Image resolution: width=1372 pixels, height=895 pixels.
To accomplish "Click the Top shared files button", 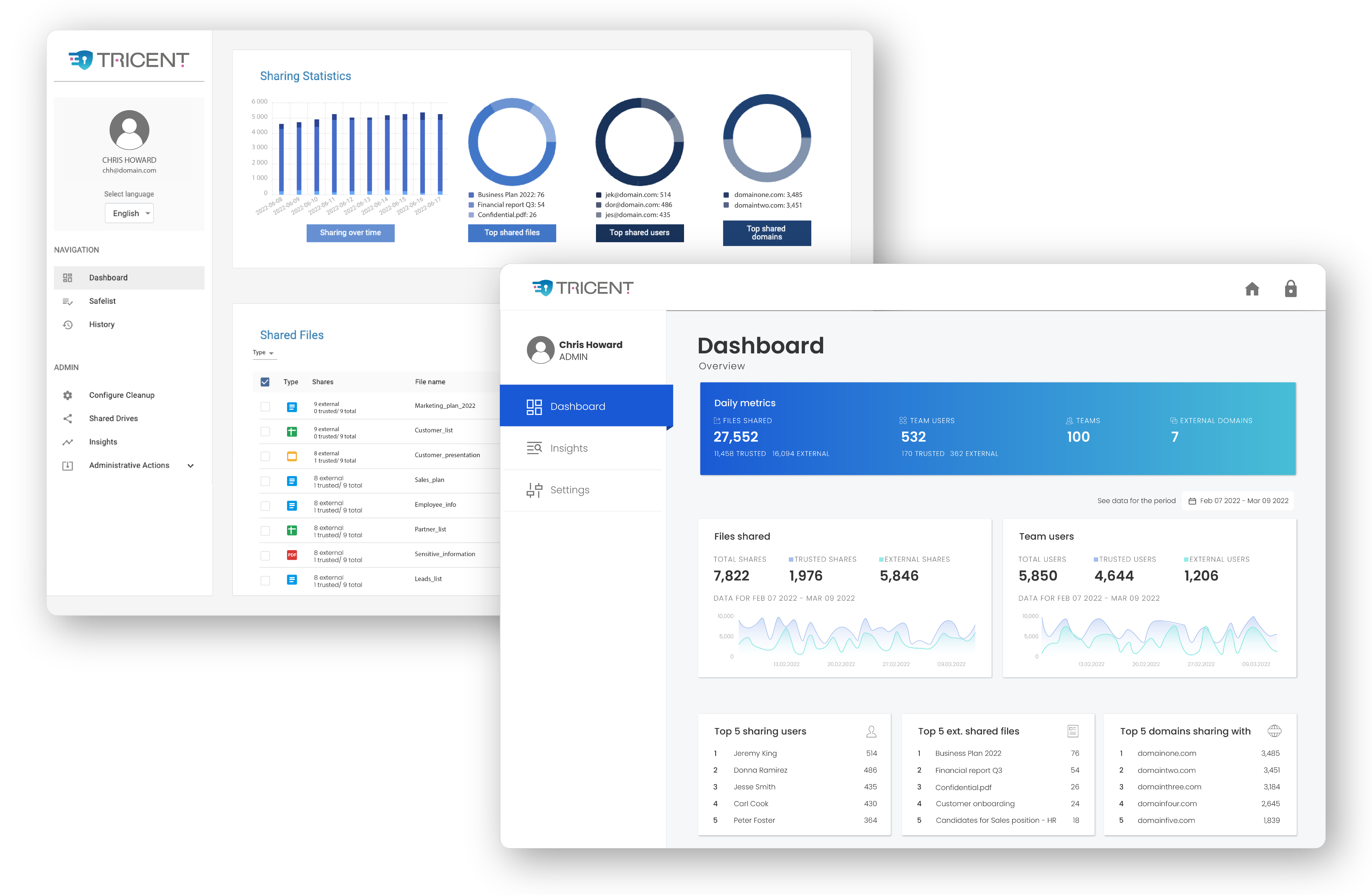I will pyautogui.click(x=512, y=233).
